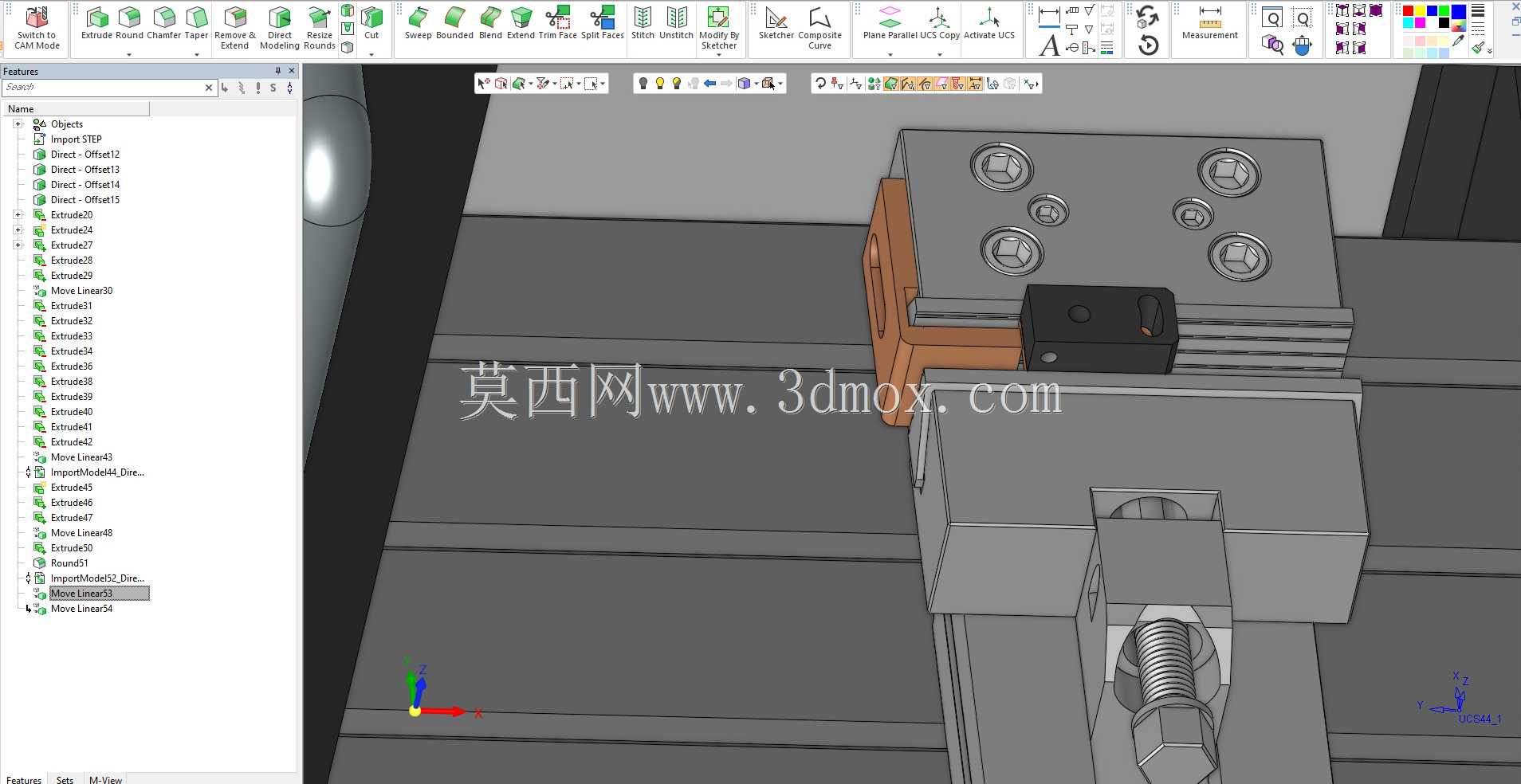The width and height of the screenshot is (1521, 784).
Task: Select the Round tool
Action: 129,23
